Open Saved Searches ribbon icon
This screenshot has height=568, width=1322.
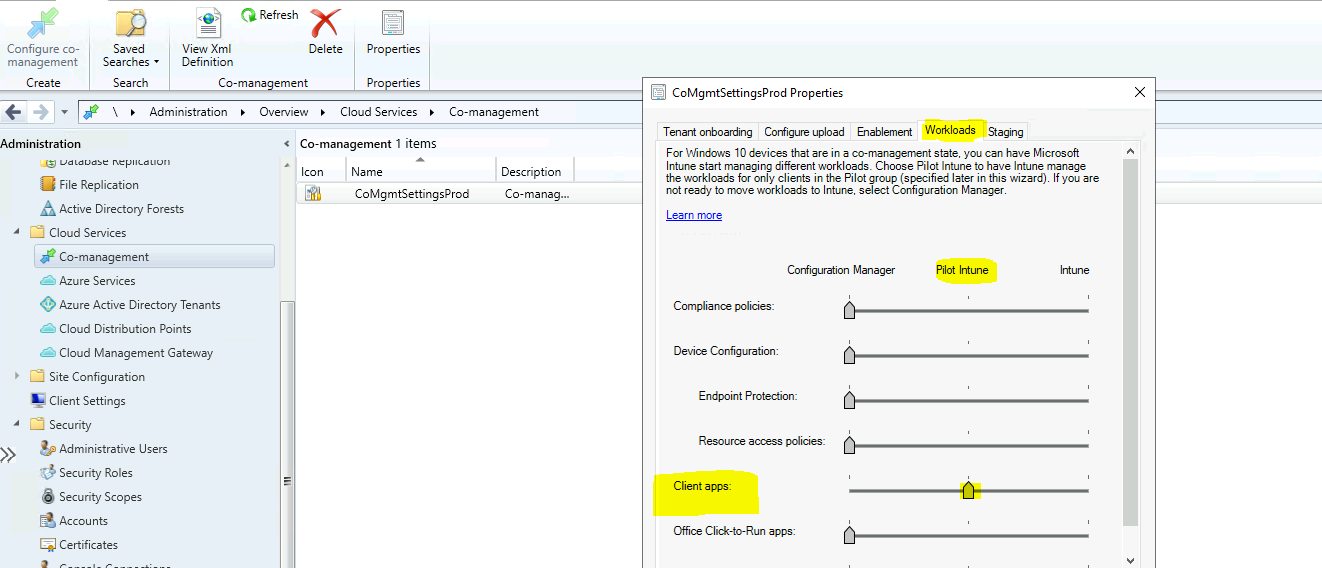click(x=130, y=23)
